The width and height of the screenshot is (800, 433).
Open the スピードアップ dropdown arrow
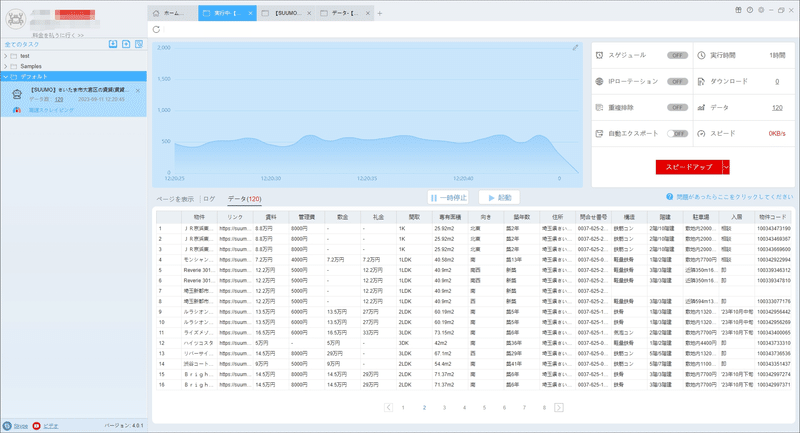point(726,167)
